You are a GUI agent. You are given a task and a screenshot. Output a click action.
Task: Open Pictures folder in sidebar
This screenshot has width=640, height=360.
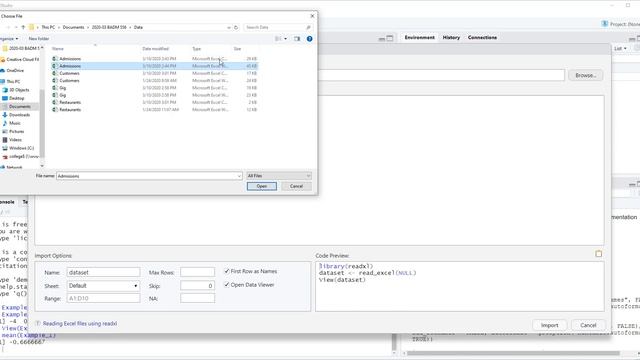(x=16, y=131)
